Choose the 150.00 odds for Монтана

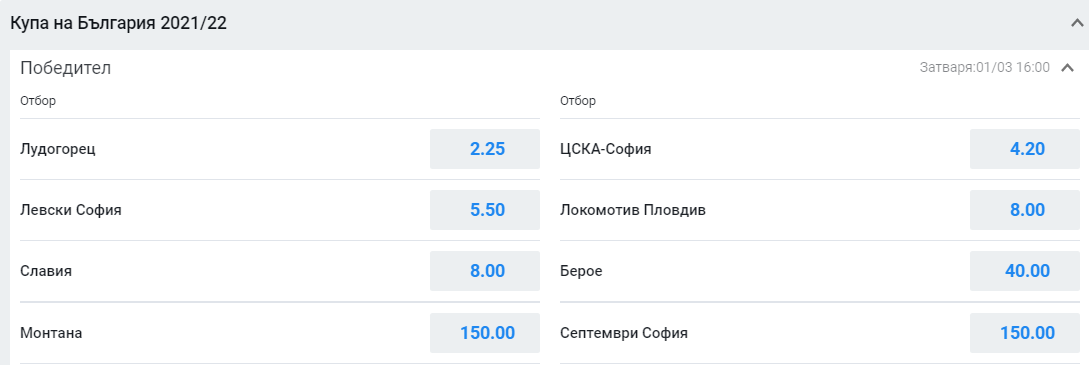[x=485, y=333]
